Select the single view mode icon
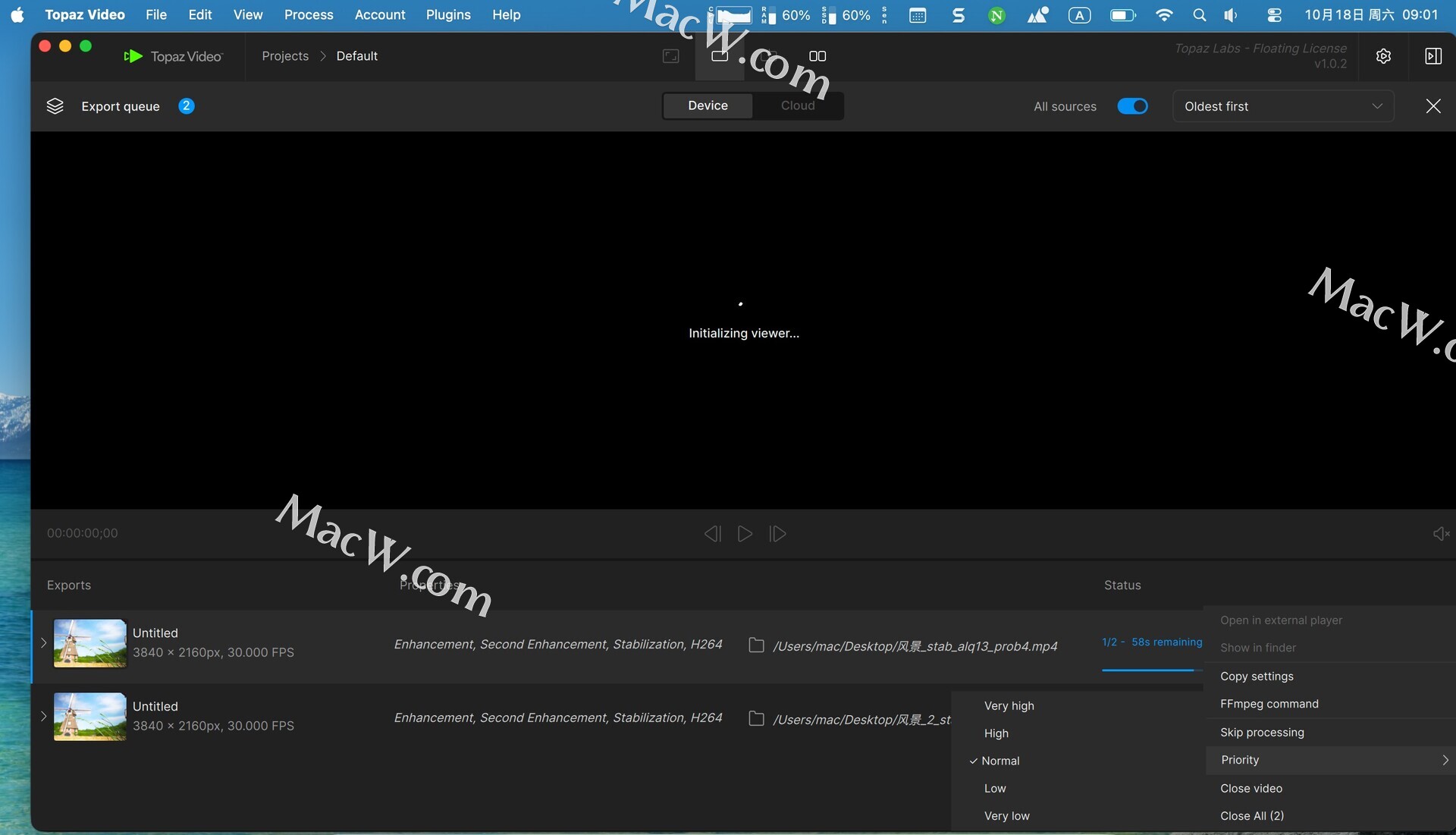1456x835 pixels. (719, 56)
